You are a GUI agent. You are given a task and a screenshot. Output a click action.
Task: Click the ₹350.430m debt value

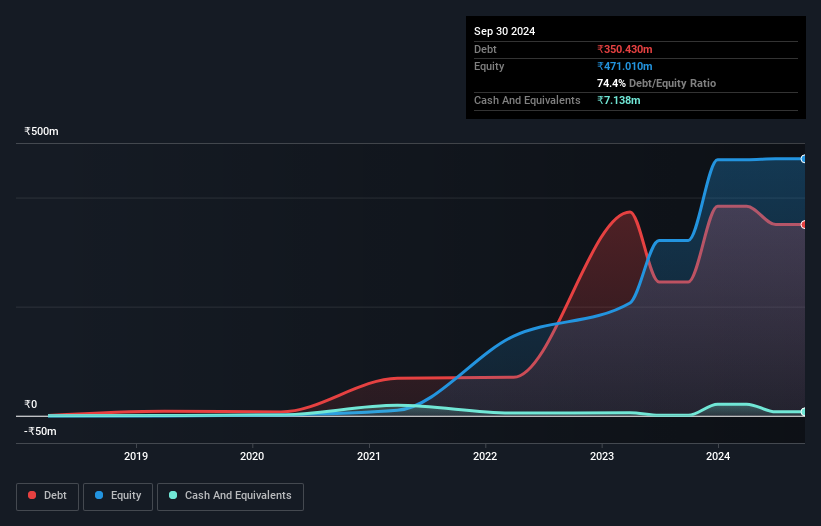(625, 49)
